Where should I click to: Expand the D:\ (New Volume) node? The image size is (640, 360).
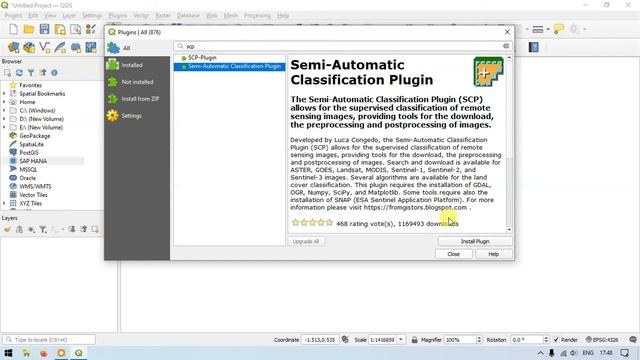[4, 119]
